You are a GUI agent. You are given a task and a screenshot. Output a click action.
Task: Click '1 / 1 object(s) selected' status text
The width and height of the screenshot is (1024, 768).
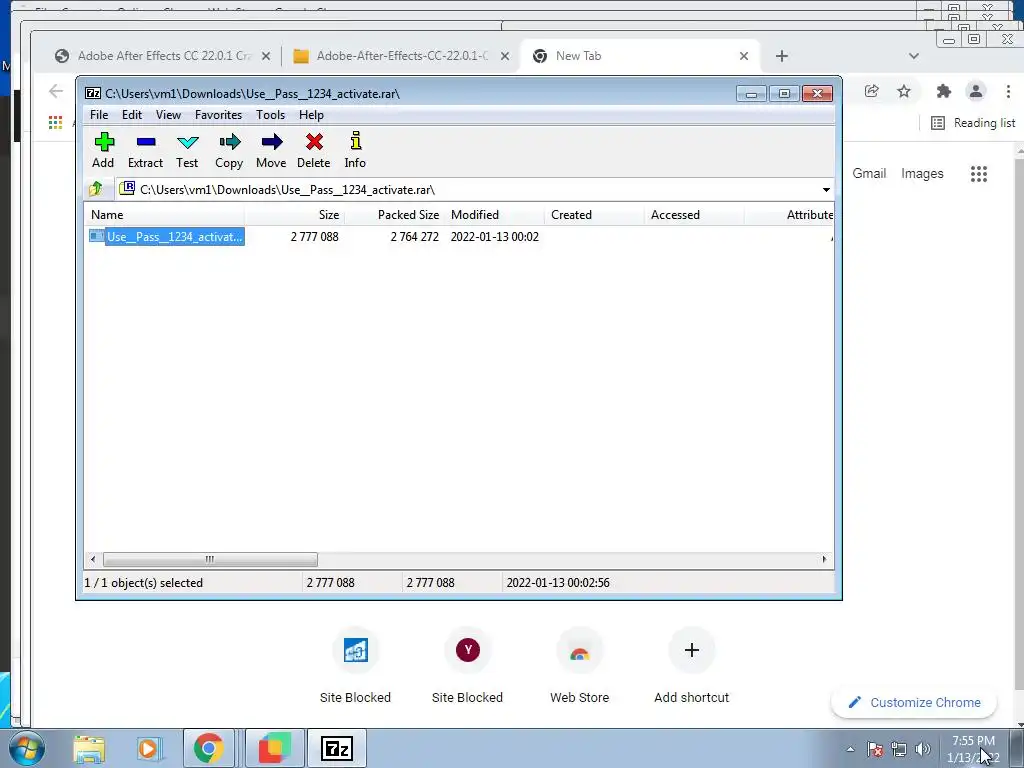coord(144,583)
